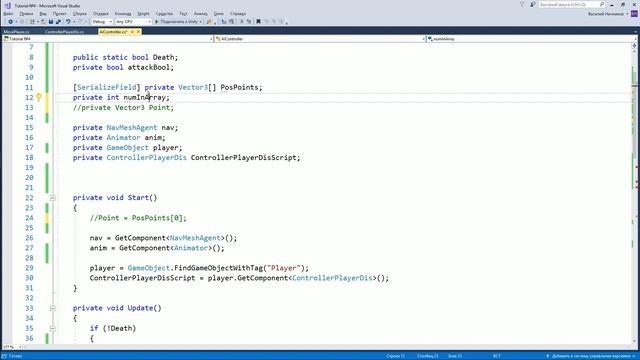
Task: Open the Проект menu
Action: pos(60,13)
